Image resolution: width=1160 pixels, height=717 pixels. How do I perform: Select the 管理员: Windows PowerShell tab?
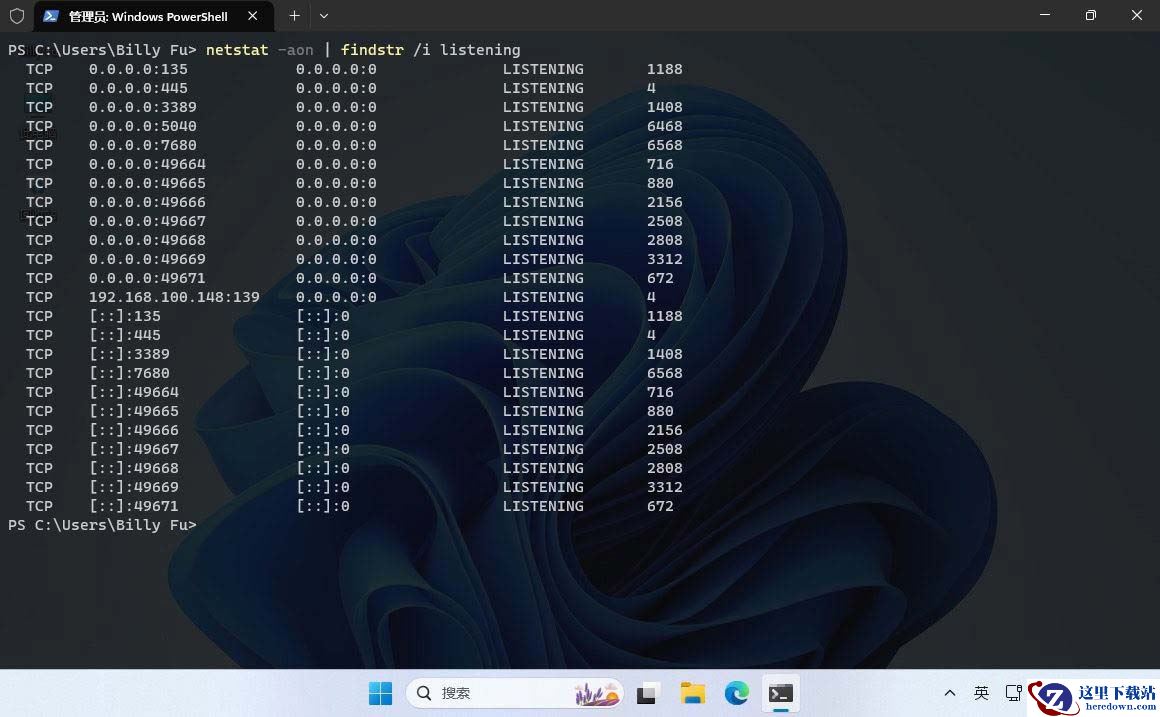(155, 16)
